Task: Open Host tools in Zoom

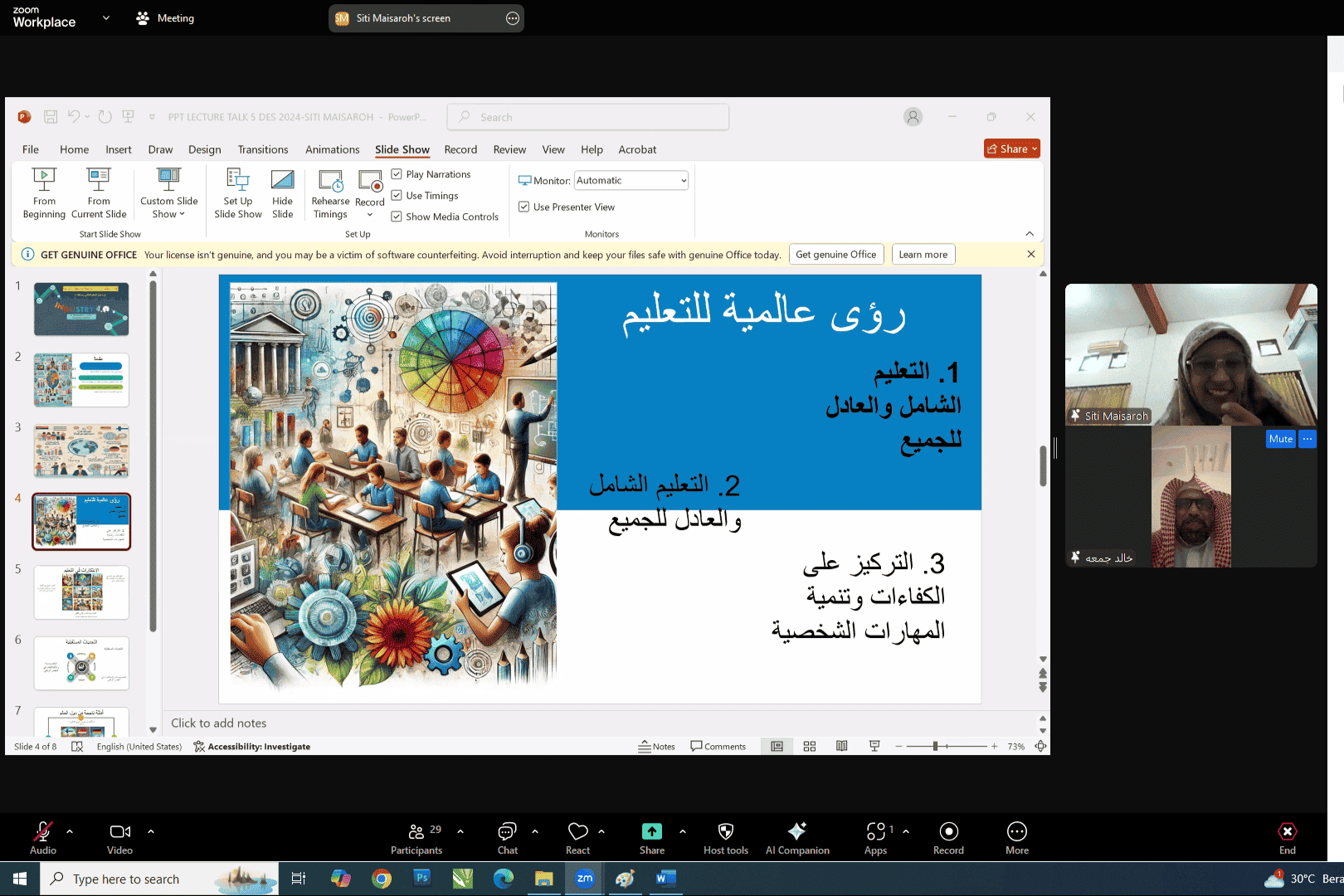Action: click(725, 837)
